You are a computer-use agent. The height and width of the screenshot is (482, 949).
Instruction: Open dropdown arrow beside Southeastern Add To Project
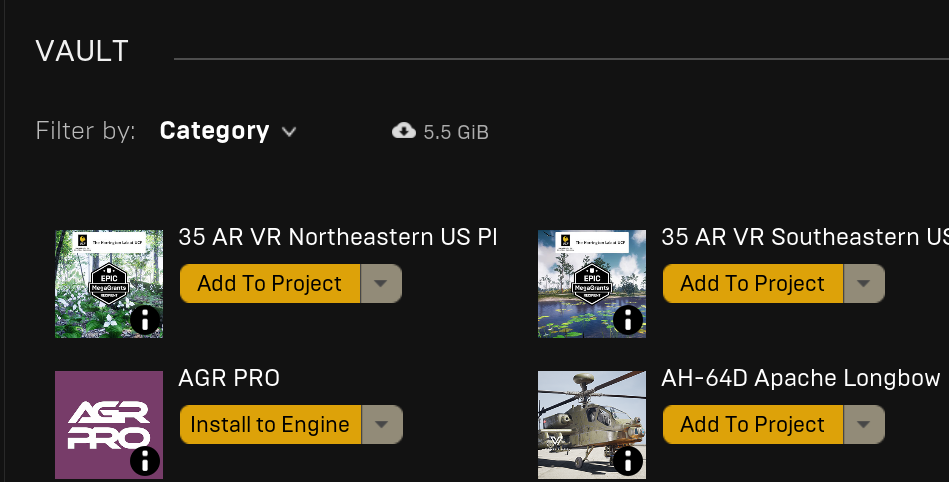[x=864, y=283]
